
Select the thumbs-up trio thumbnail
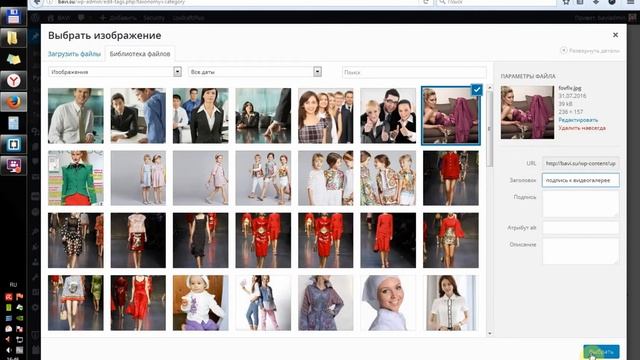click(x=388, y=116)
